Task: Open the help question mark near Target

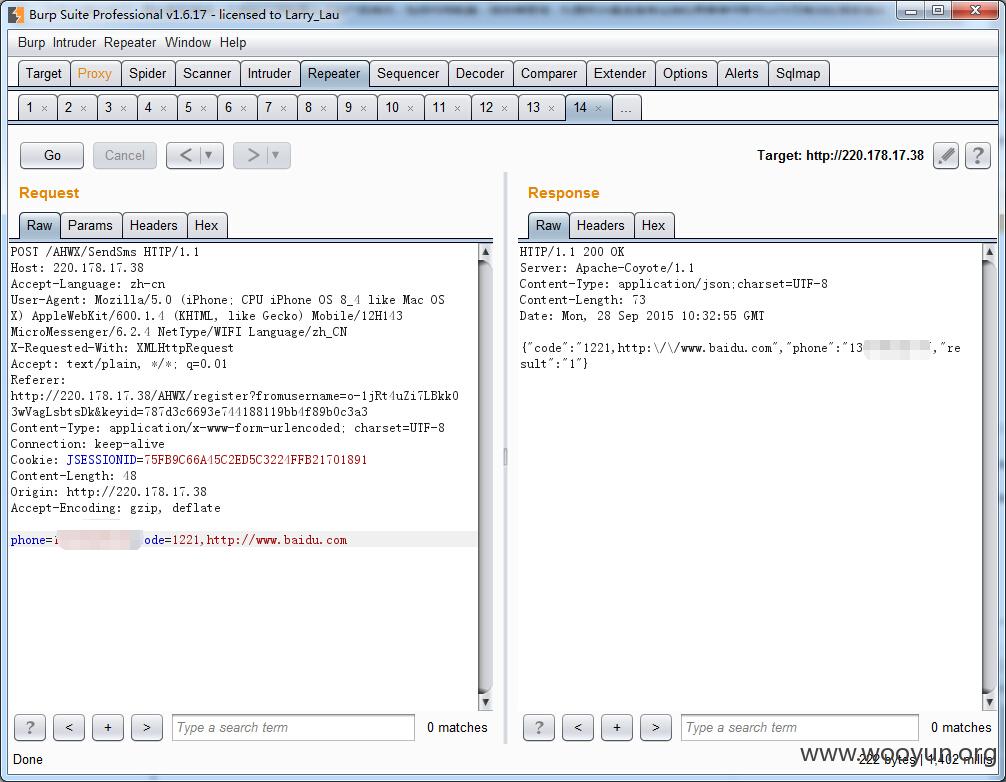Action: click(x=978, y=156)
